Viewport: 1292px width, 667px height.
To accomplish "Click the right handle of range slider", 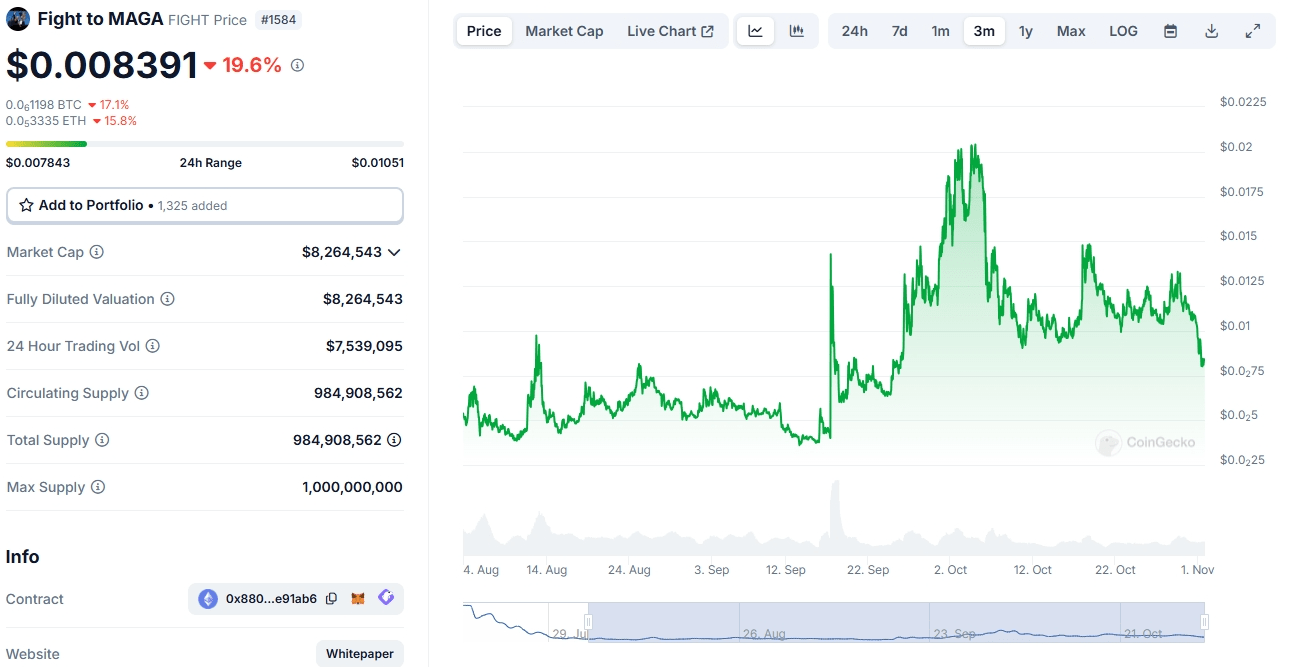I will point(1204,622).
